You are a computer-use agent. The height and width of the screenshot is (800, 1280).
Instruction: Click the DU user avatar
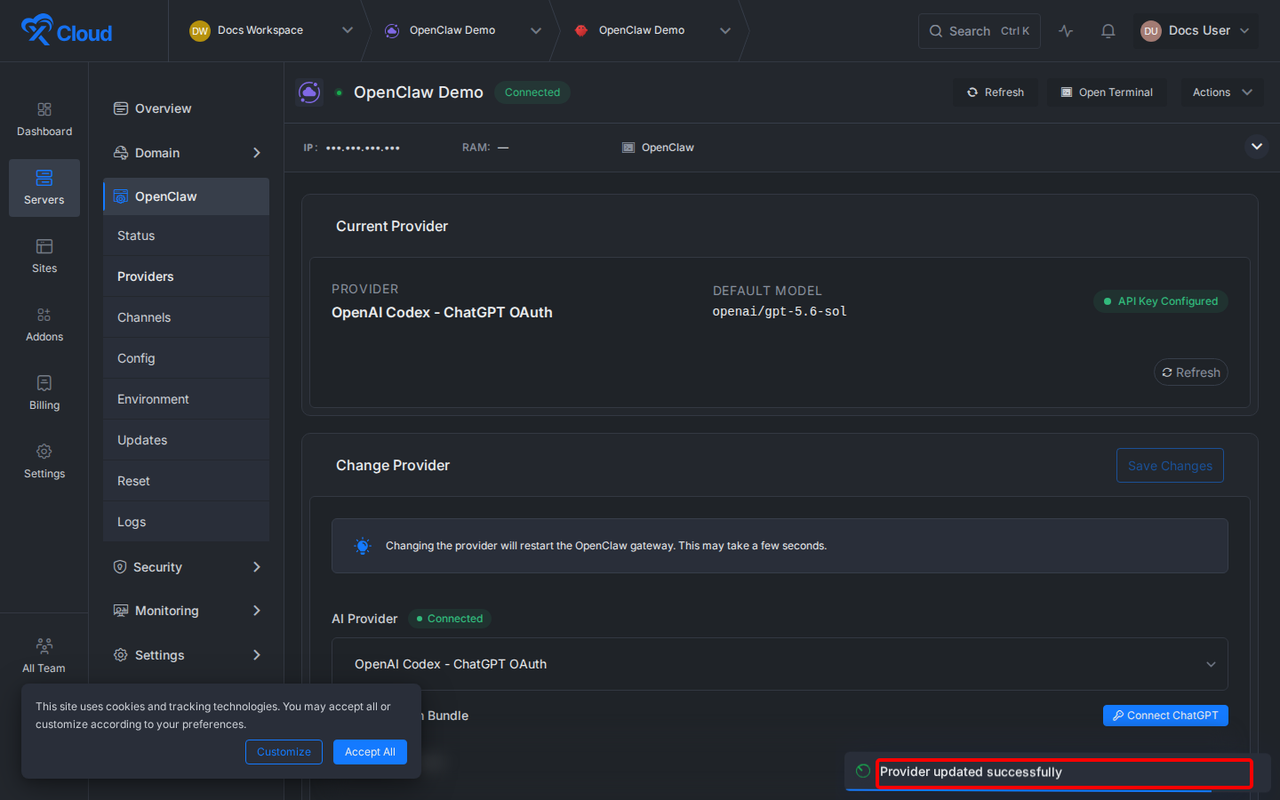point(1151,31)
